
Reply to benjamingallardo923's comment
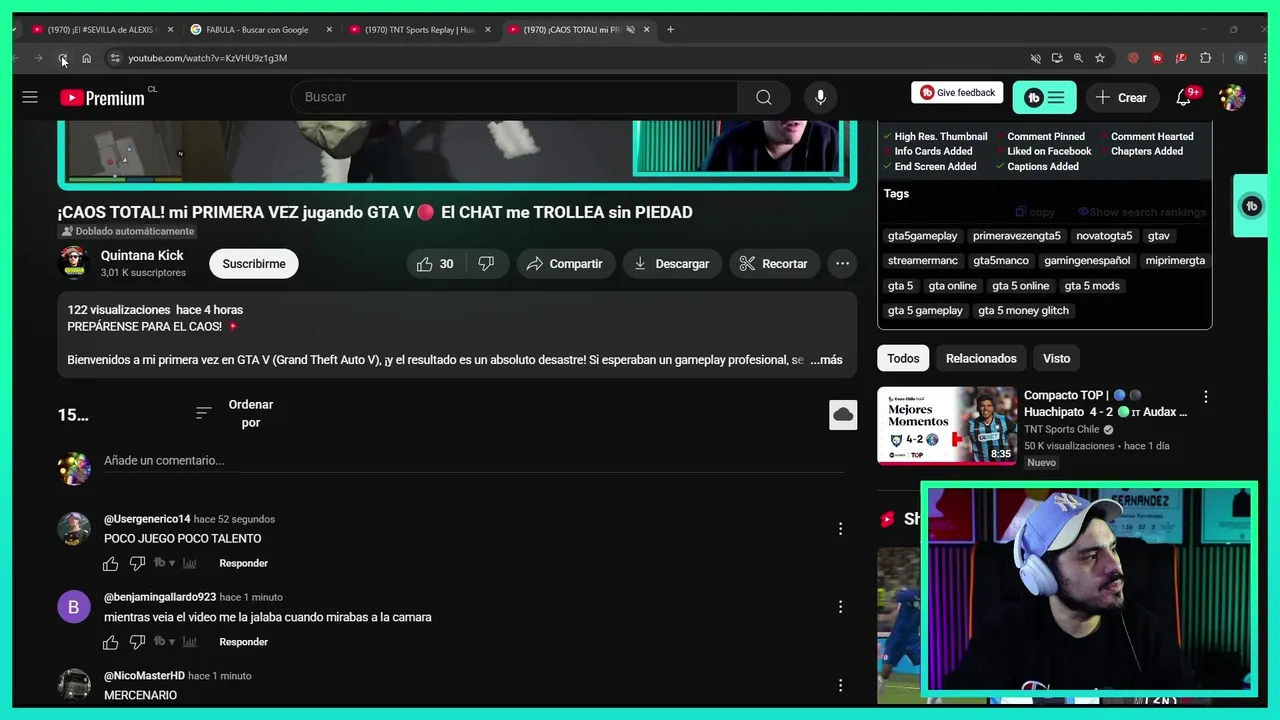click(243, 642)
